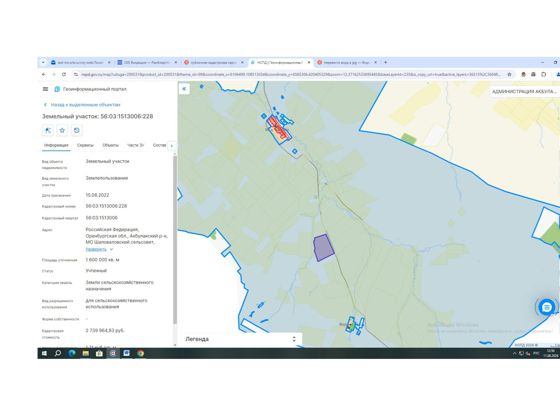Launch Microsoft Edge from the taskbar
The height and width of the screenshot is (396, 560).
tap(72, 353)
